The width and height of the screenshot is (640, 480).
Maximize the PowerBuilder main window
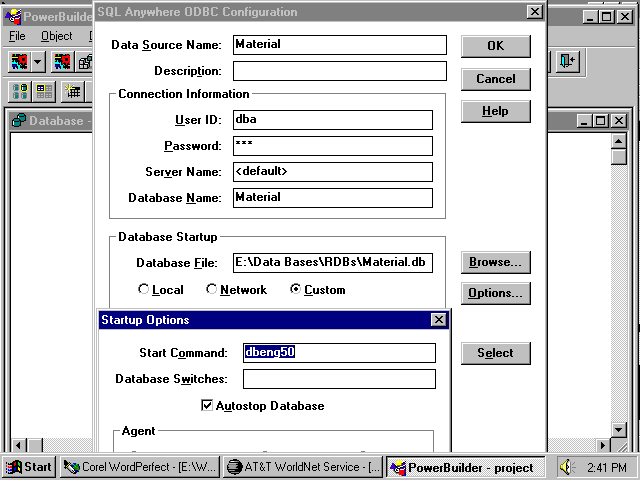607,17
